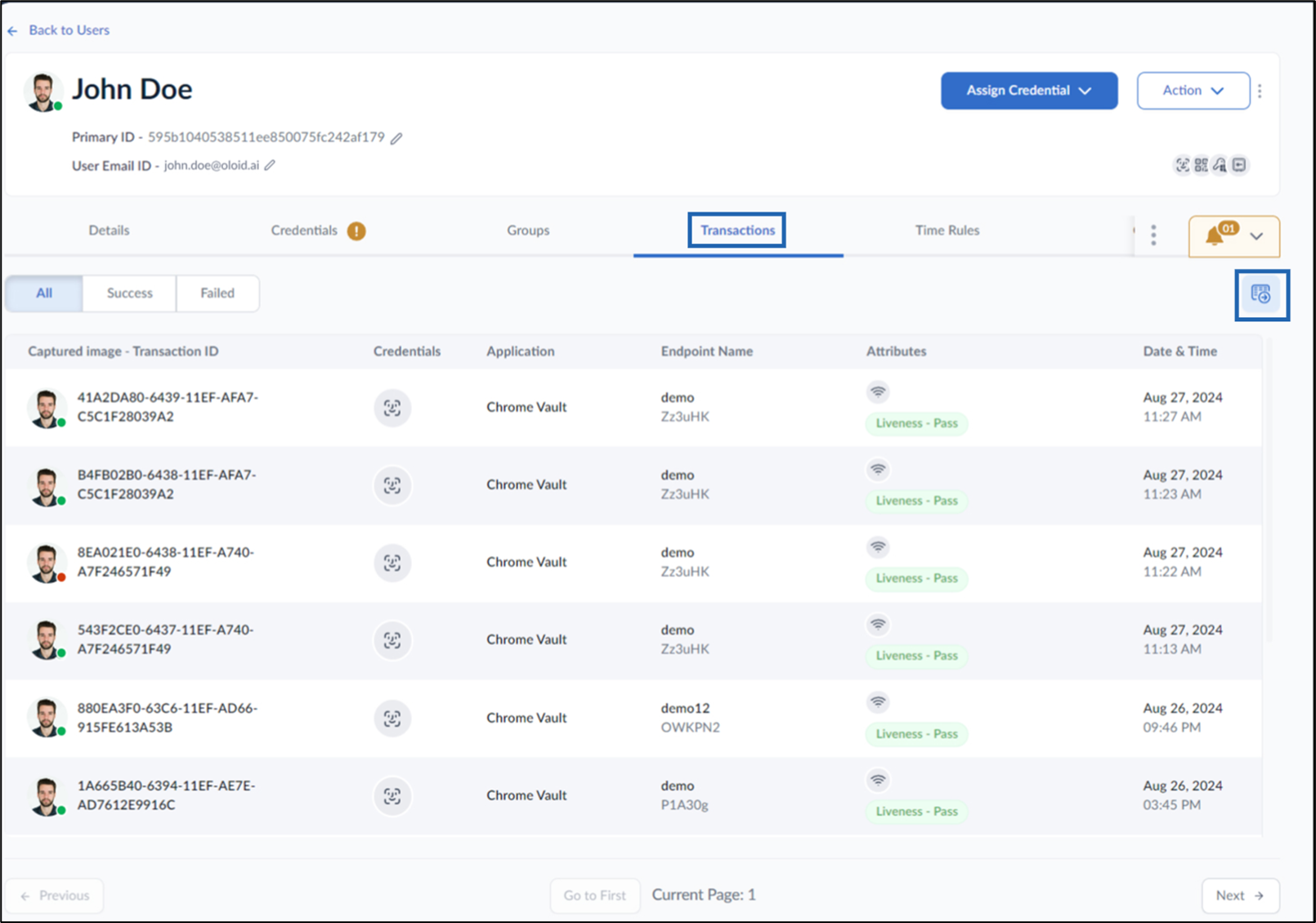Image resolution: width=1316 pixels, height=923 pixels.
Task: Open the Credentials tab
Action: coord(304,231)
